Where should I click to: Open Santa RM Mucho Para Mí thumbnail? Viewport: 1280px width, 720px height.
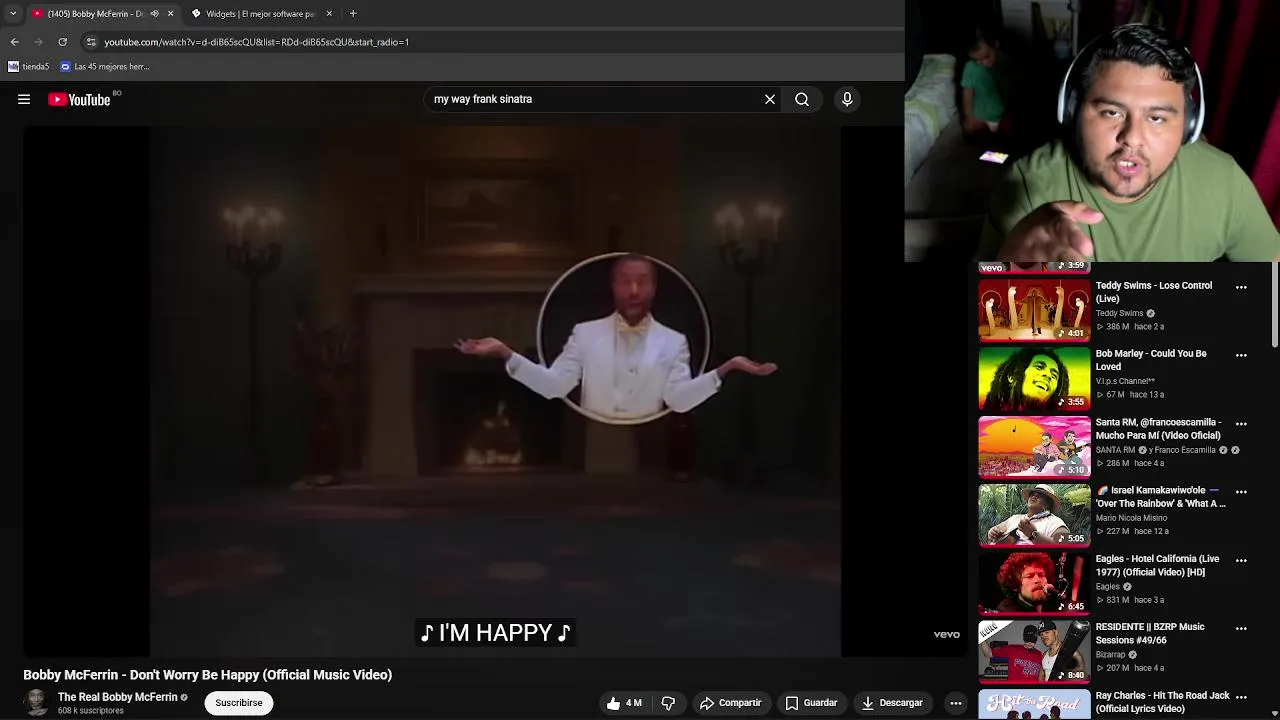pyautogui.click(x=1034, y=446)
